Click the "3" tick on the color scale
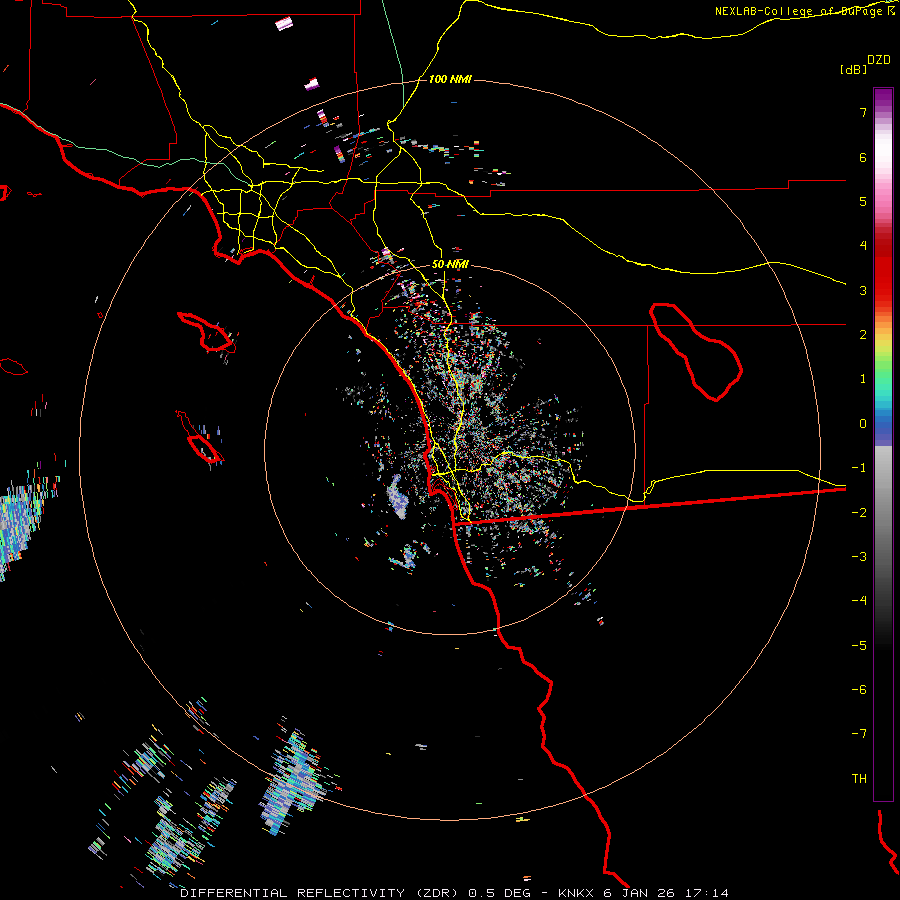900x900 pixels. click(x=863, y=290)
